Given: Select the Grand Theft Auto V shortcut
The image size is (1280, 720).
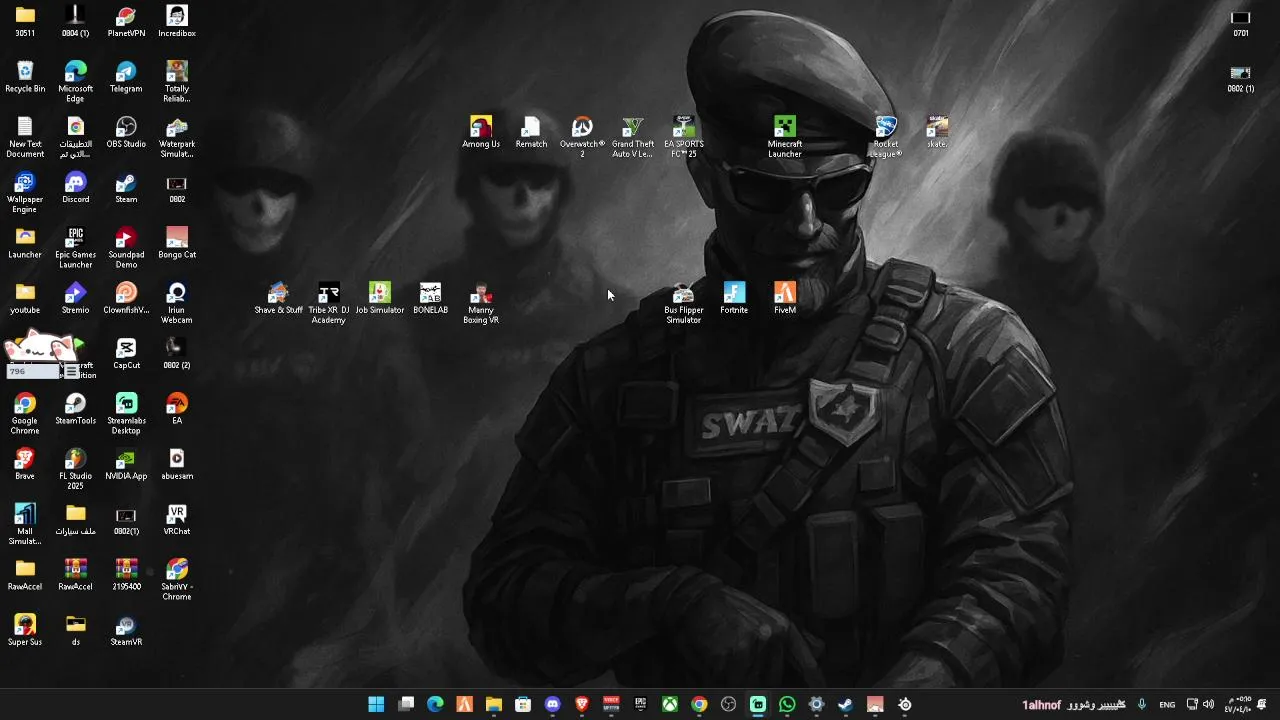Looking at the screenshot, I should pos(632,137).
